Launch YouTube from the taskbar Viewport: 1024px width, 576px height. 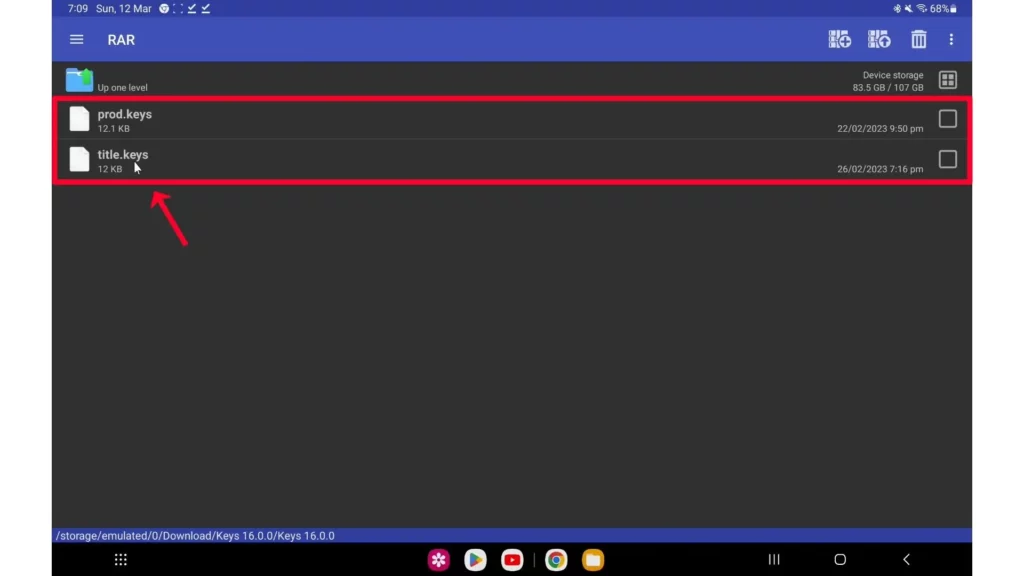512,560
